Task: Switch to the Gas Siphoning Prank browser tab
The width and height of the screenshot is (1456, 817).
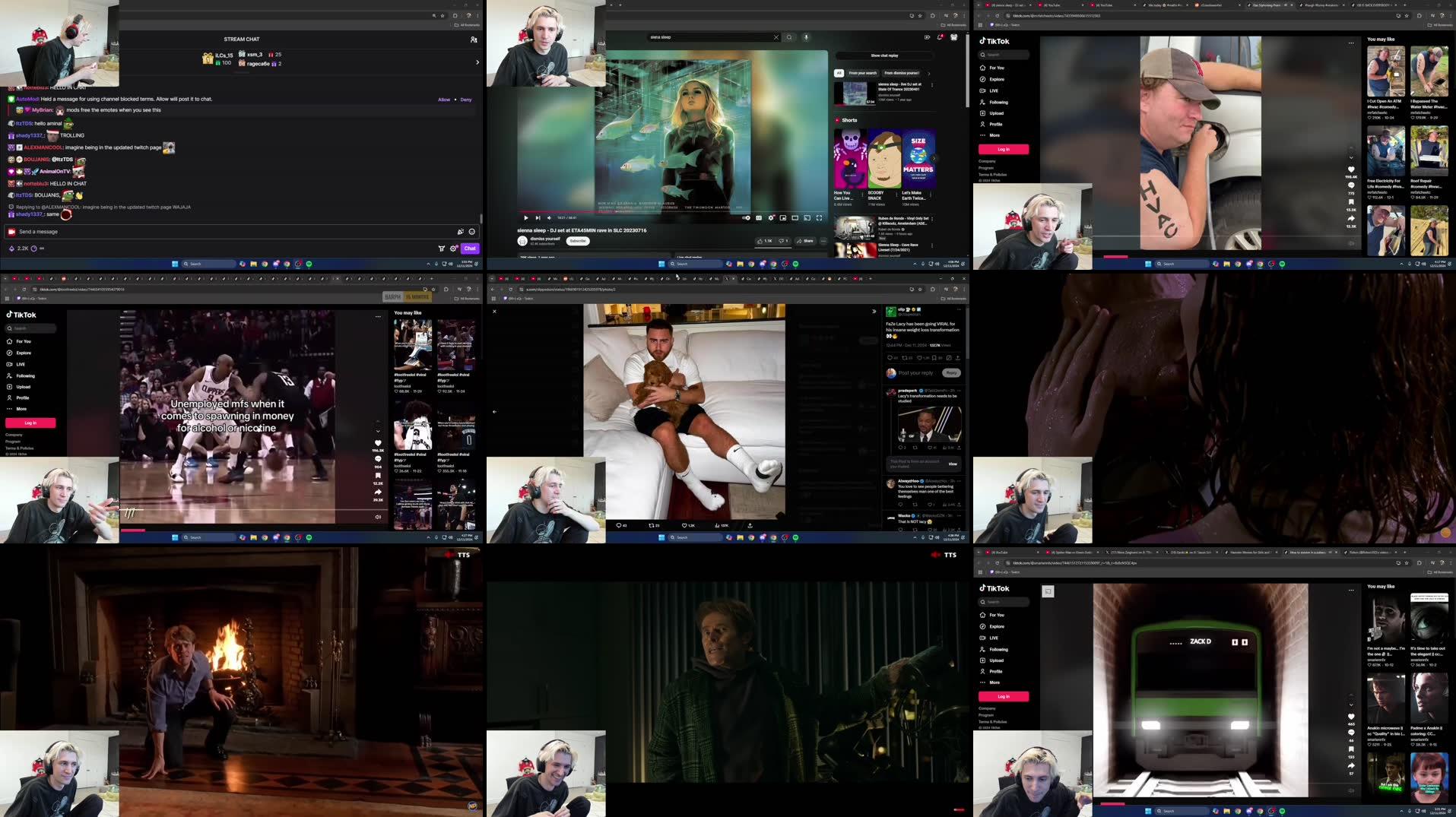Action: click(x=1270, y=5)
